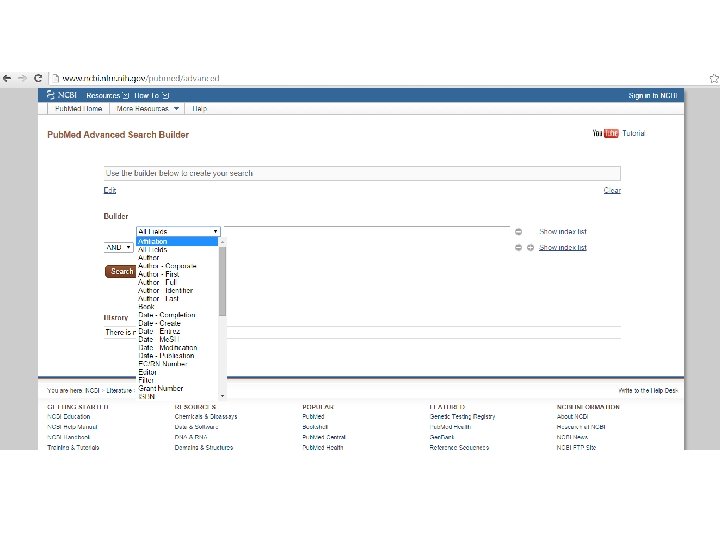Choose Author - First option in list
Image resolution: width=720 pixels, height=540 pixels.
point(158,274)
